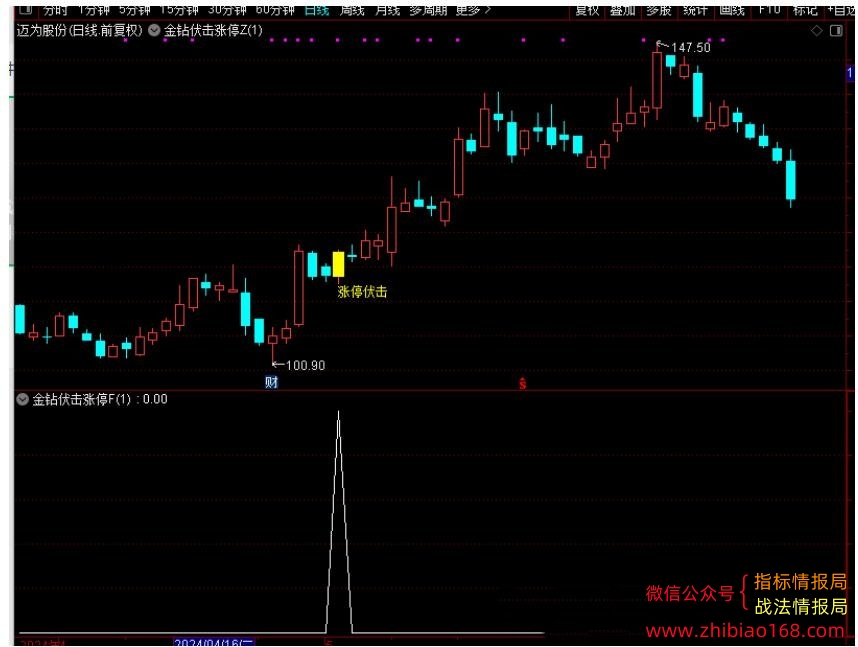Viewport: 858px width, 647px height.
Task: Click the red $ dividend marker
Action: [523, 384]
